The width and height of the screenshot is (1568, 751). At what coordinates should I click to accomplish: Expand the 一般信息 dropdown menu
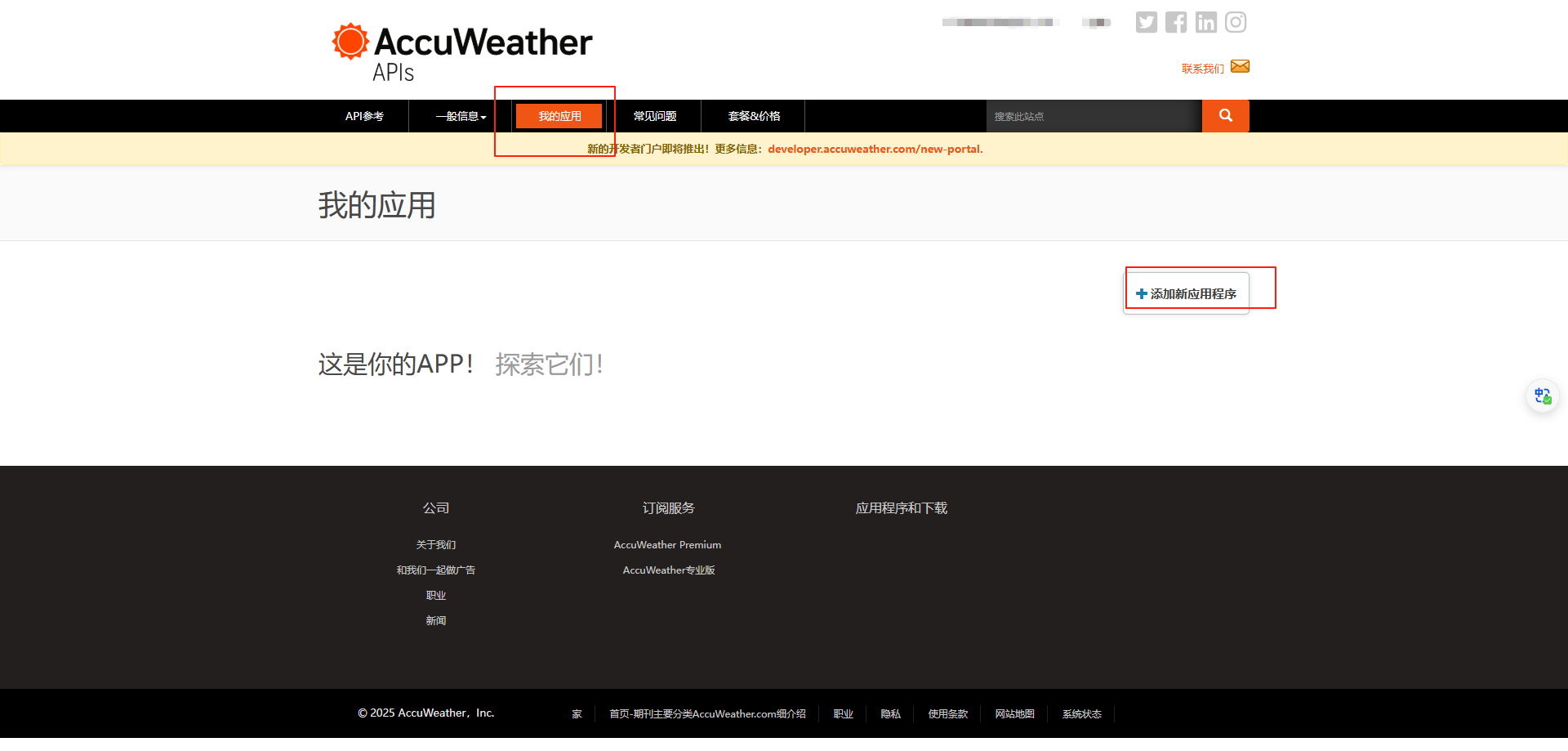[x=461, y=116]
